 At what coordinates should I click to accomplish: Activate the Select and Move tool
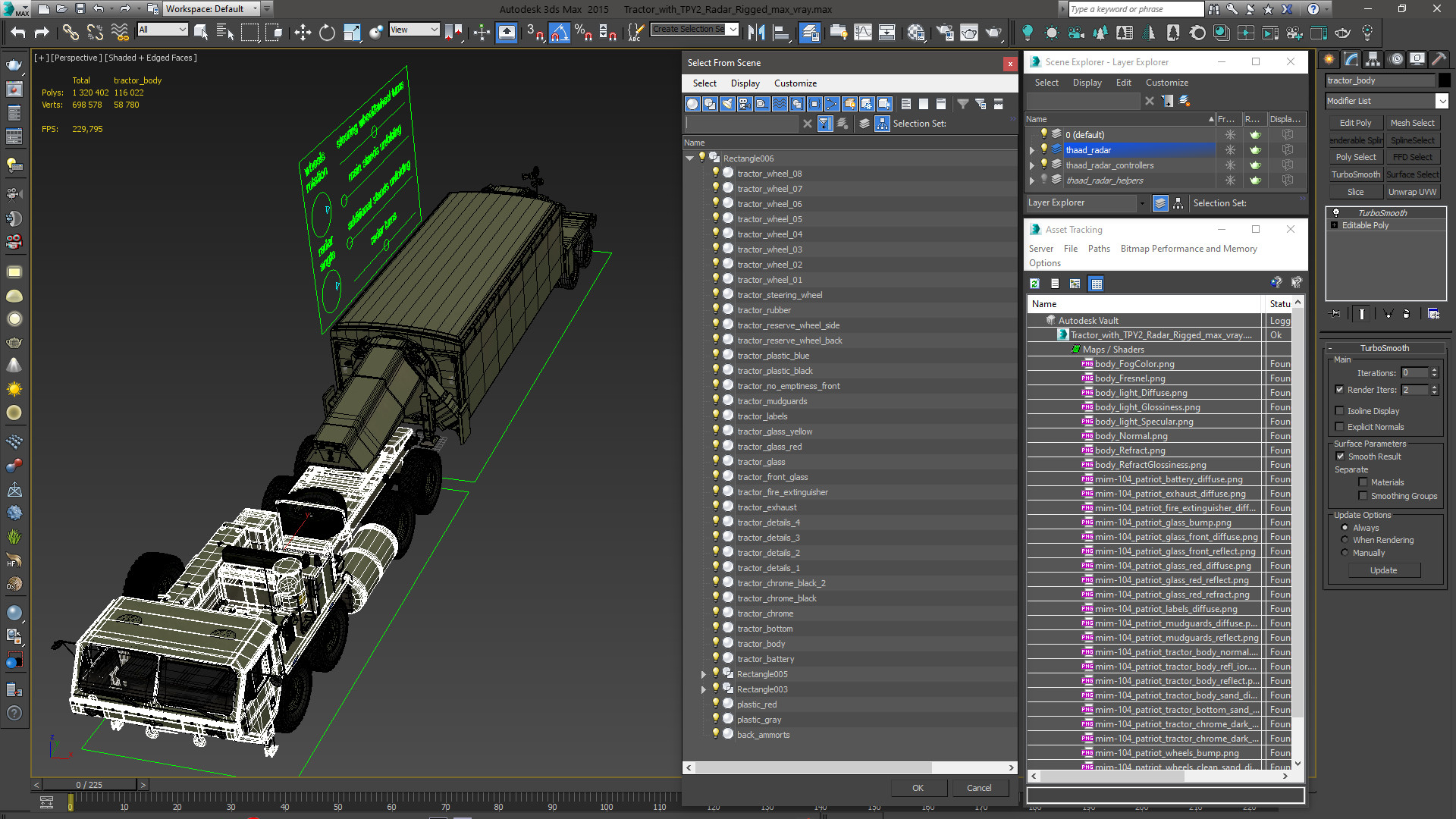[x=303, y=33]
